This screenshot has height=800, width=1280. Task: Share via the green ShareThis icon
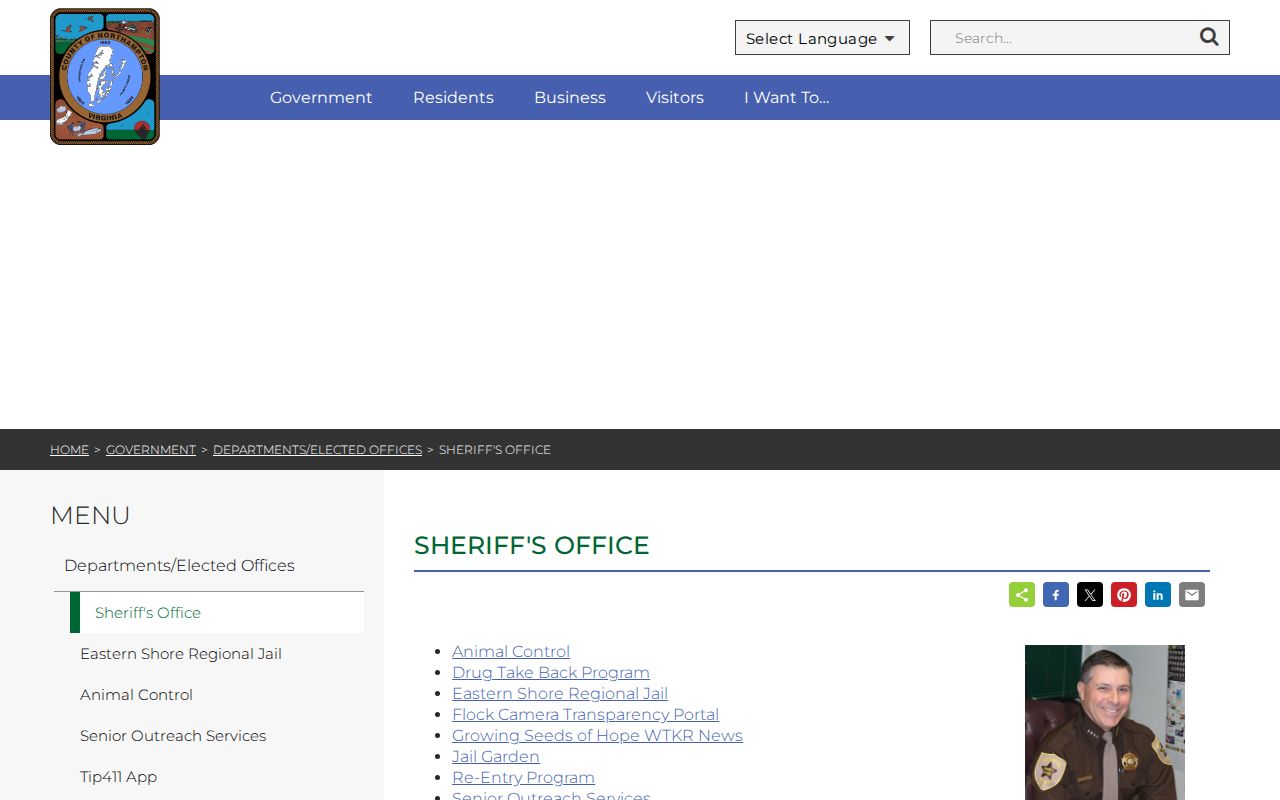pos(1022,595)
